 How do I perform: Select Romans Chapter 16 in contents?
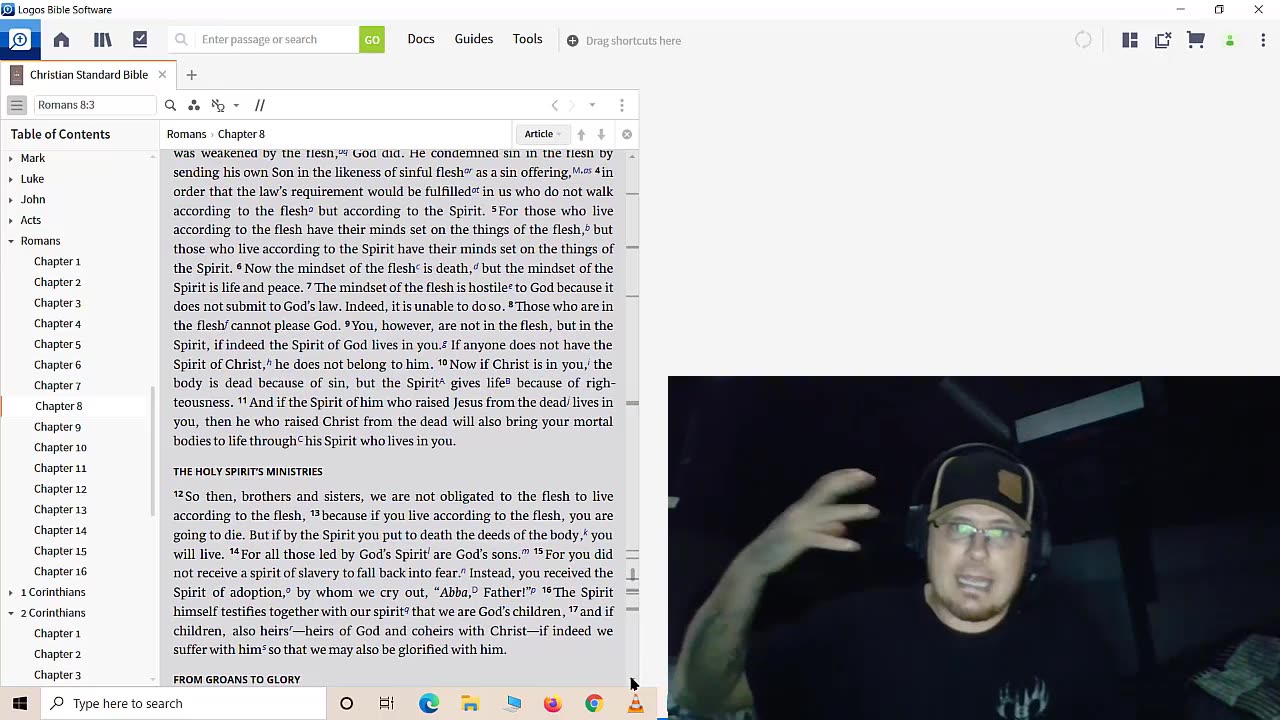click(60, 572)
